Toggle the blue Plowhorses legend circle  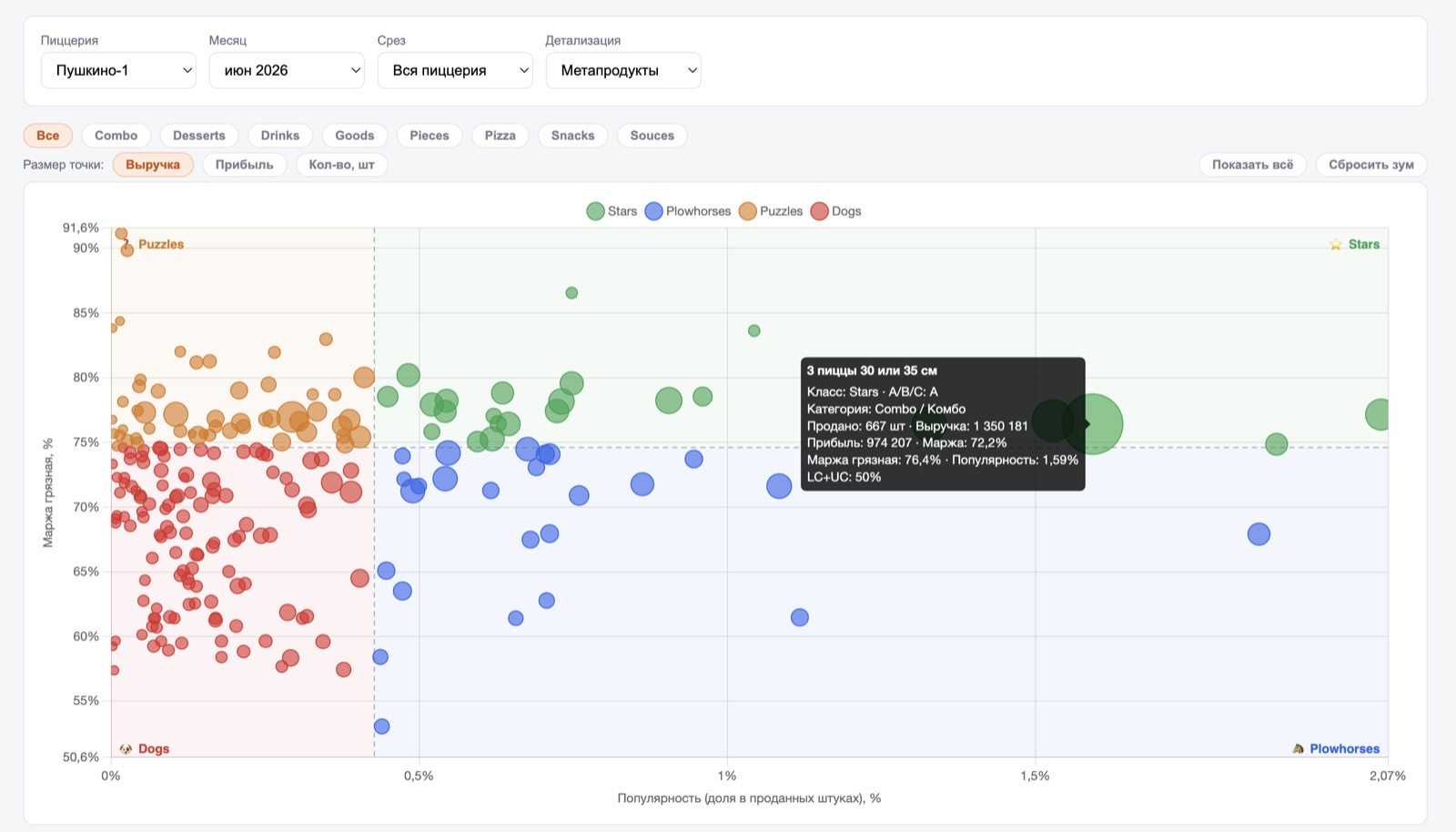[x=653, y=211]
